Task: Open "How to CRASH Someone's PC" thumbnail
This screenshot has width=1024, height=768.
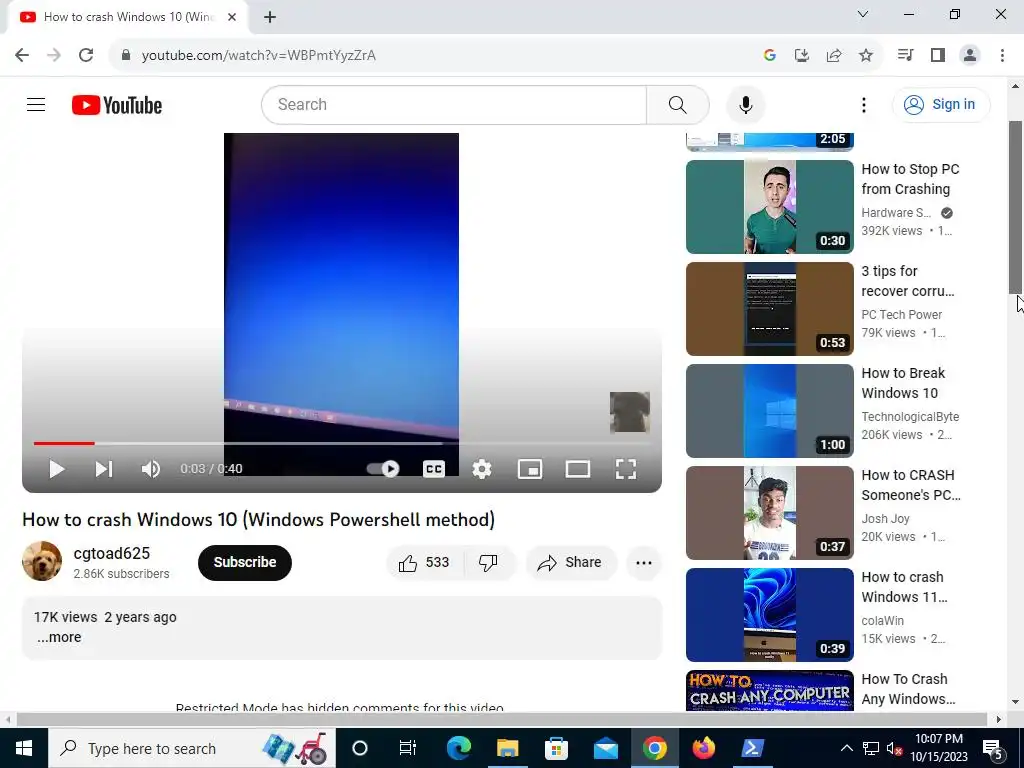Action: 770,513
